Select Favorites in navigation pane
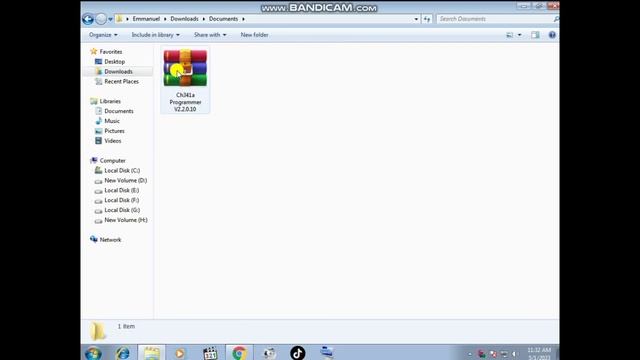640x360 pixels. pos(111,52)
